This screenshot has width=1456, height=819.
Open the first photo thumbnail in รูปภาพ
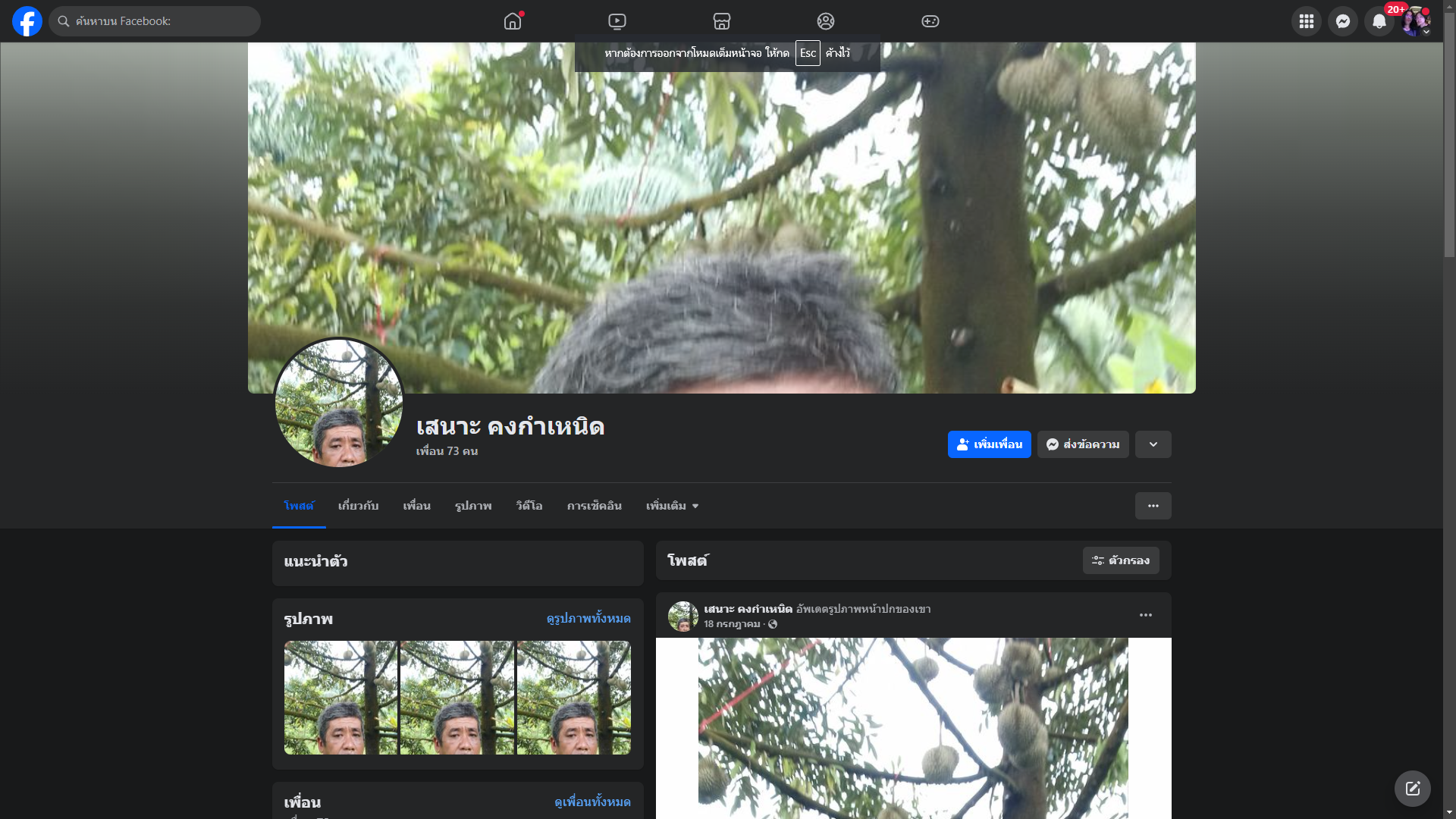(x=340, y=698)
